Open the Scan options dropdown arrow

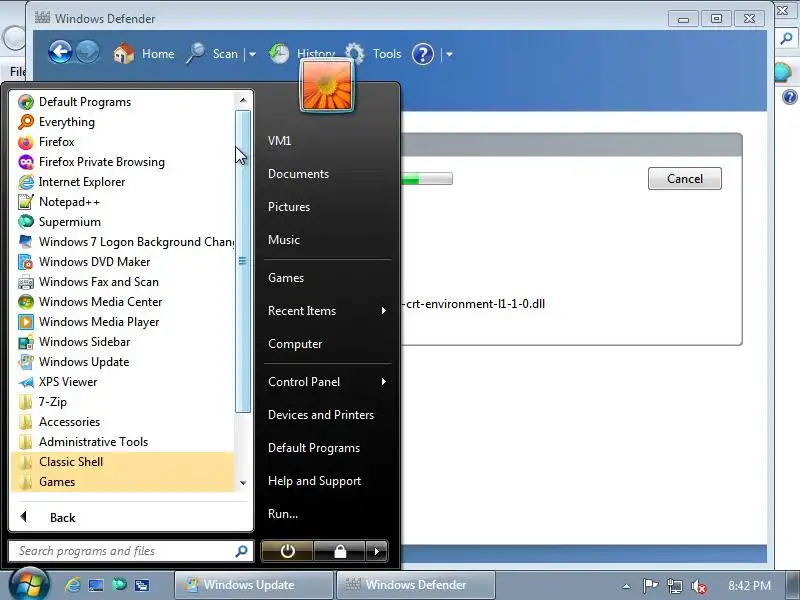coord(252,54)
